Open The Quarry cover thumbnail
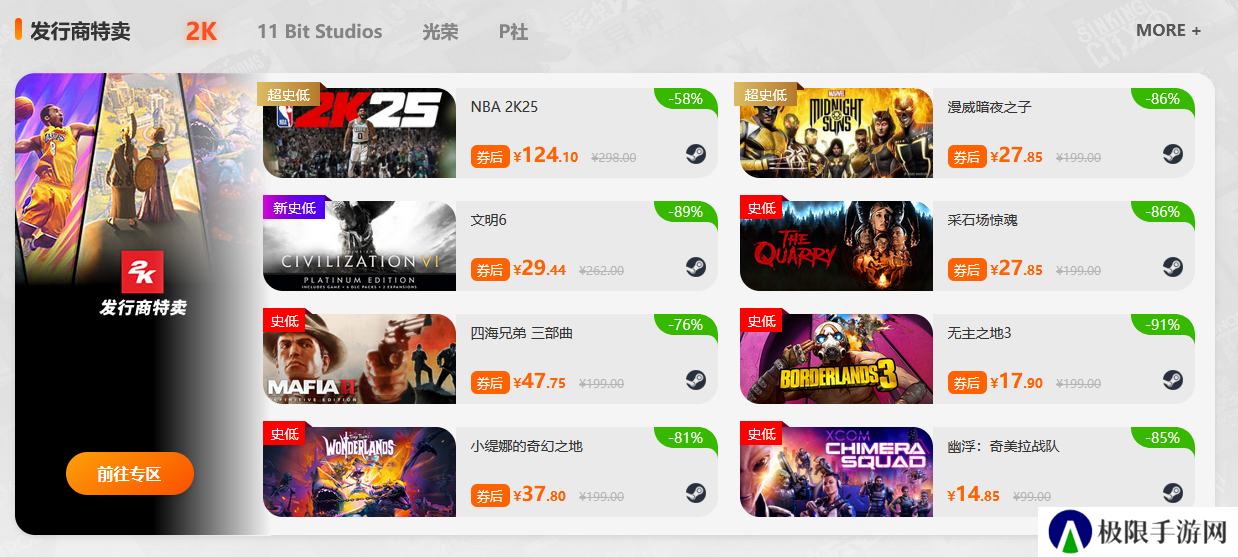The image size is (1238, 557). (x=836, y=246)
